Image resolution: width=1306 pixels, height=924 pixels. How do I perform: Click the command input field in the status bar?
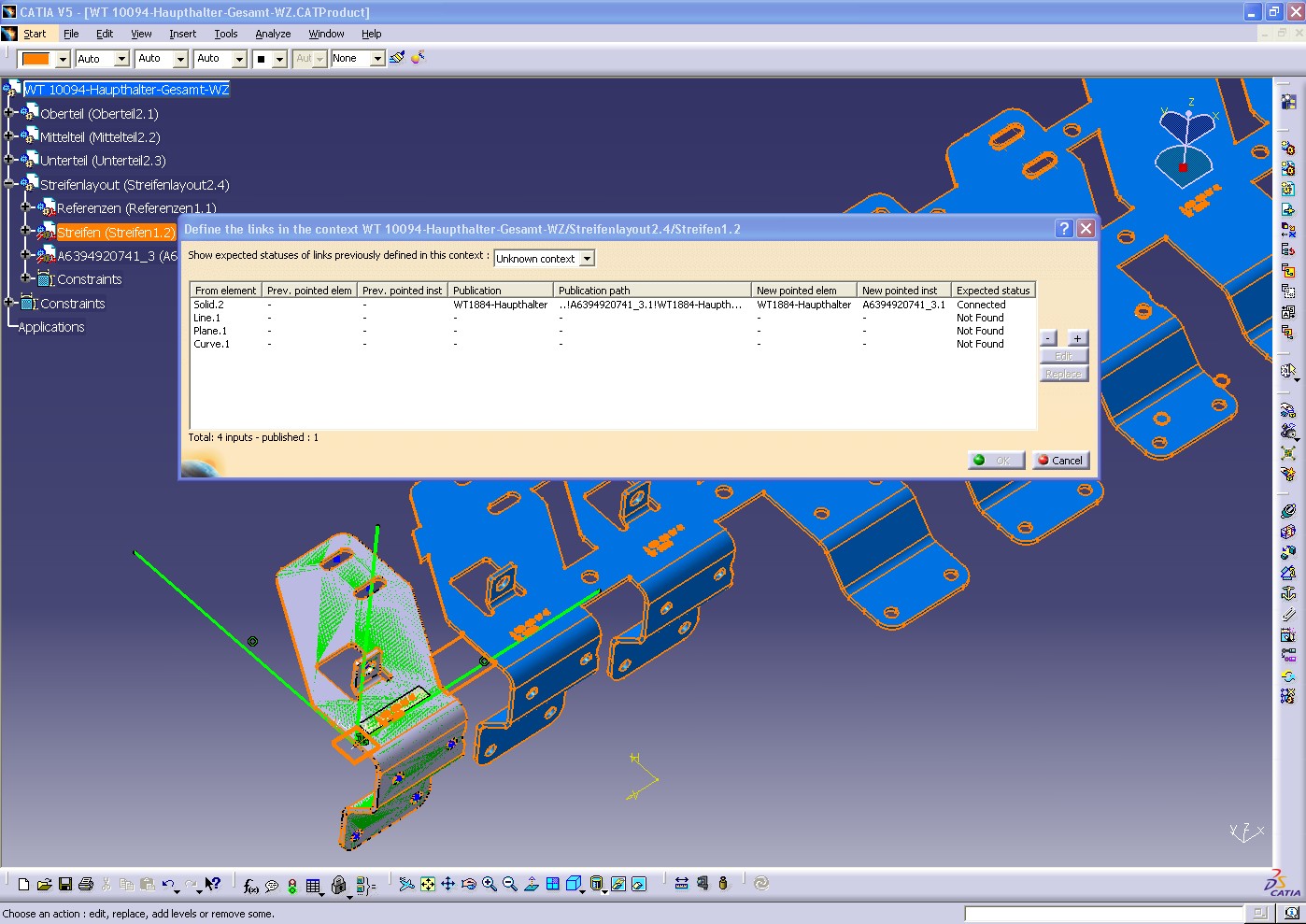tap(1103, 913)
